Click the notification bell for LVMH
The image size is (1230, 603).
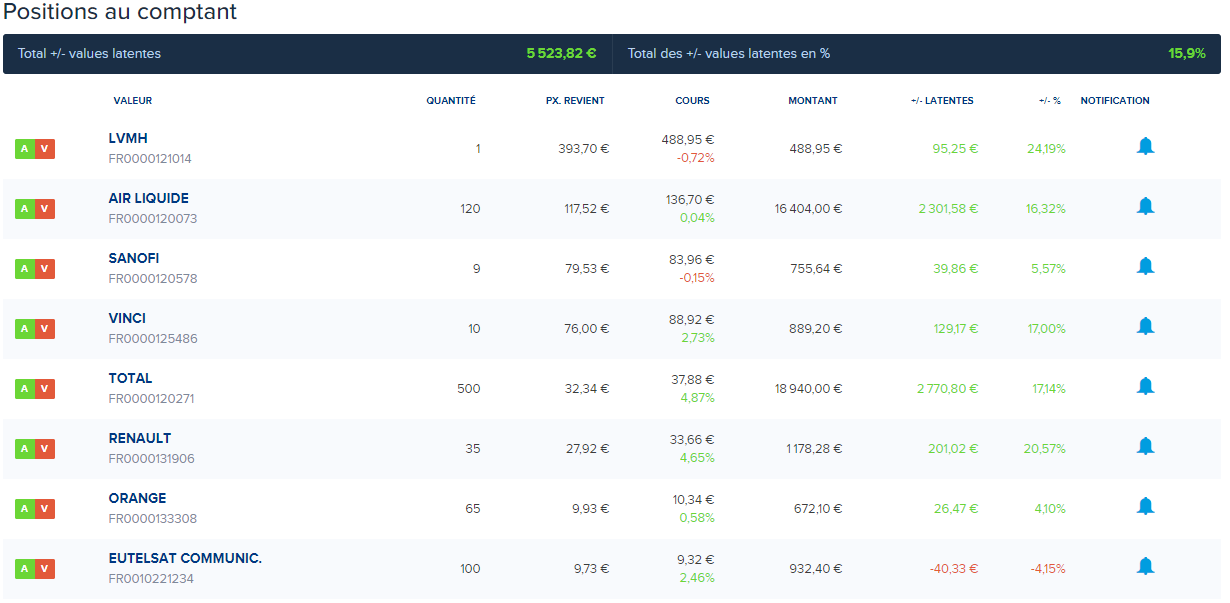pos(1145,147)
